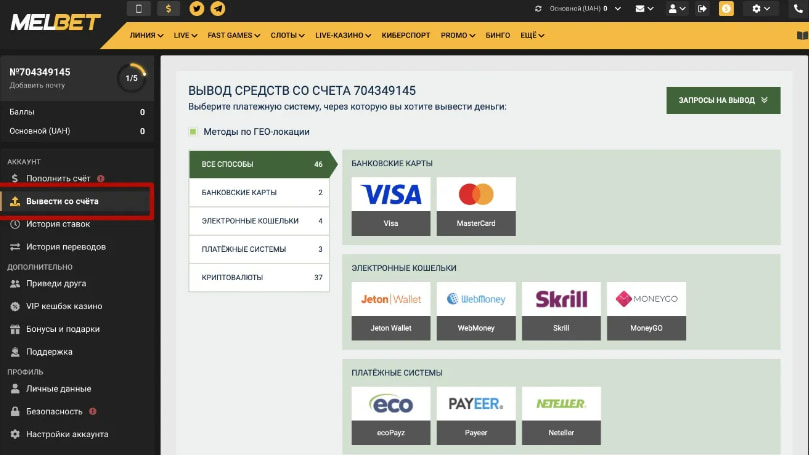The height and width of the screenshot is (455, 809).
Task: Open Личные данные in sidebar
Action: (77, 388)
